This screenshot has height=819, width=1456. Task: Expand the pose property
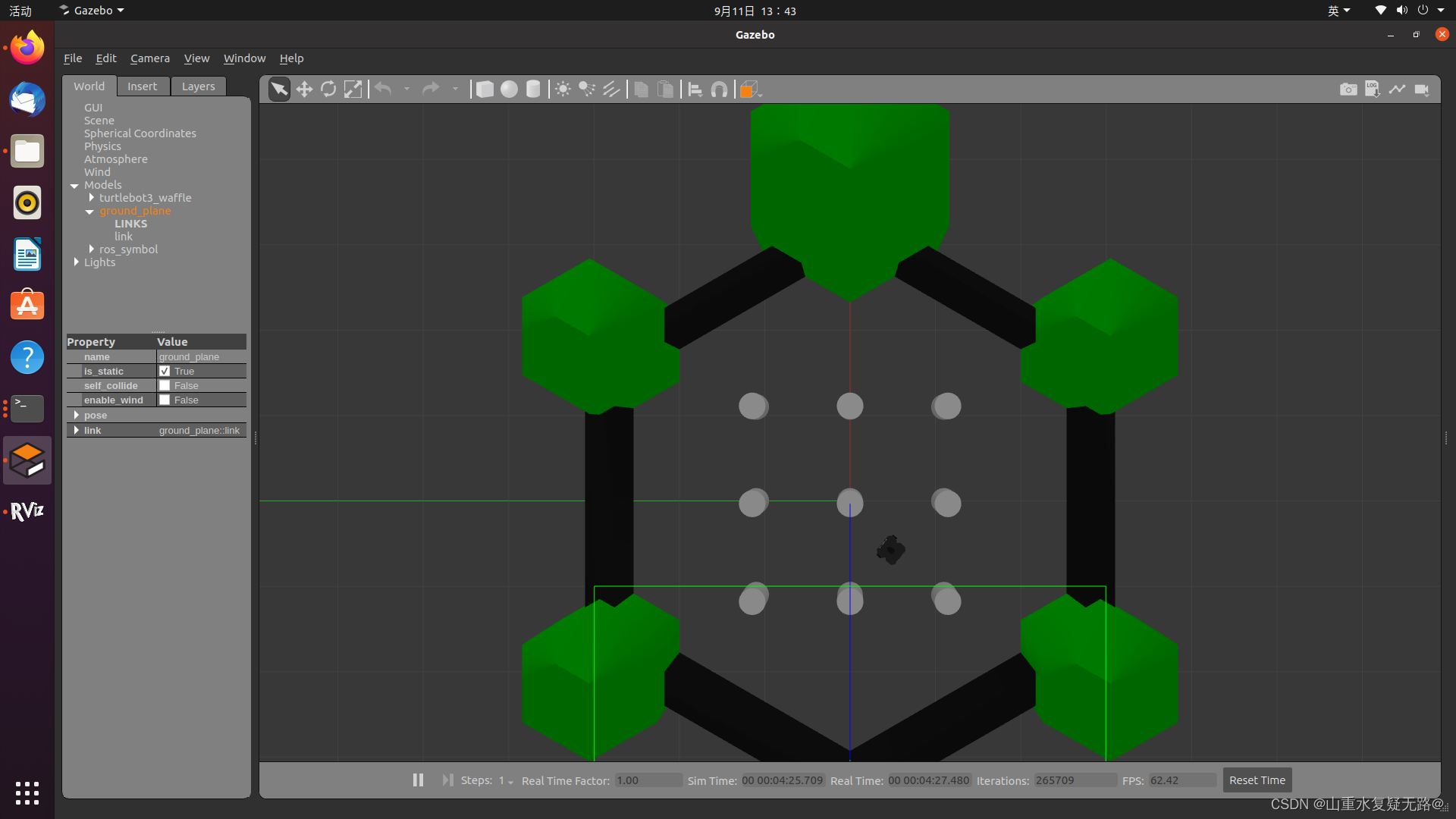pos(77,415)
